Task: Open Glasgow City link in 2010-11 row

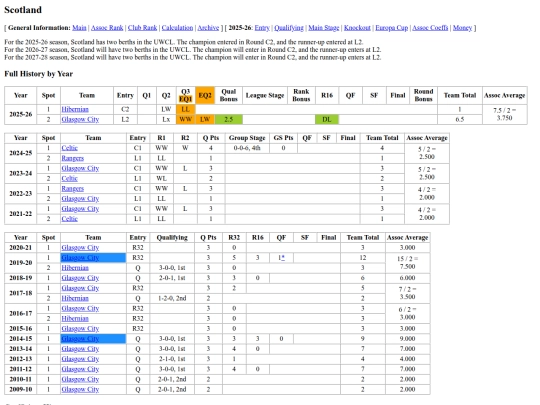Action: point(80,379)
